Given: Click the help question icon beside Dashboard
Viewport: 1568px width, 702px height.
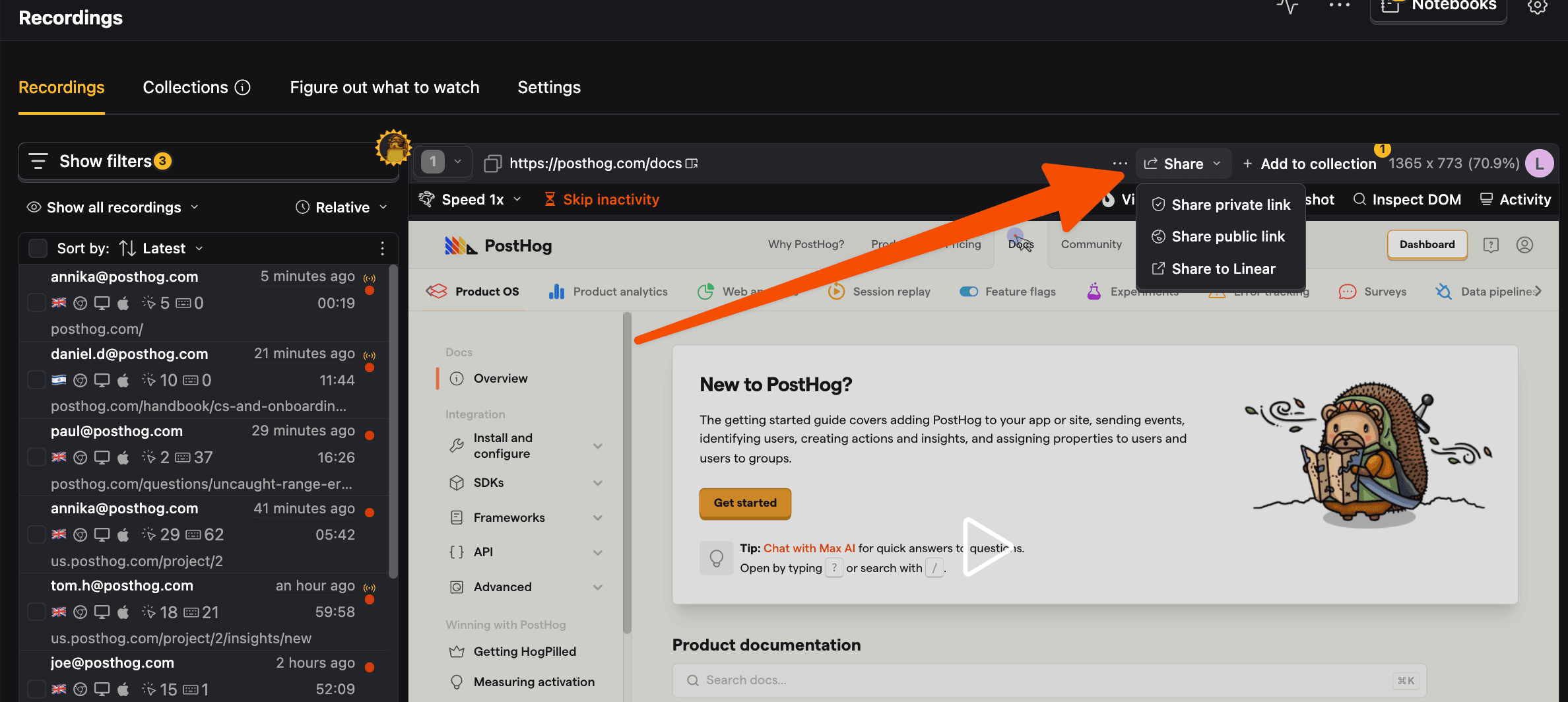Looking at the screenshot, I should (x=1491, y=245).
